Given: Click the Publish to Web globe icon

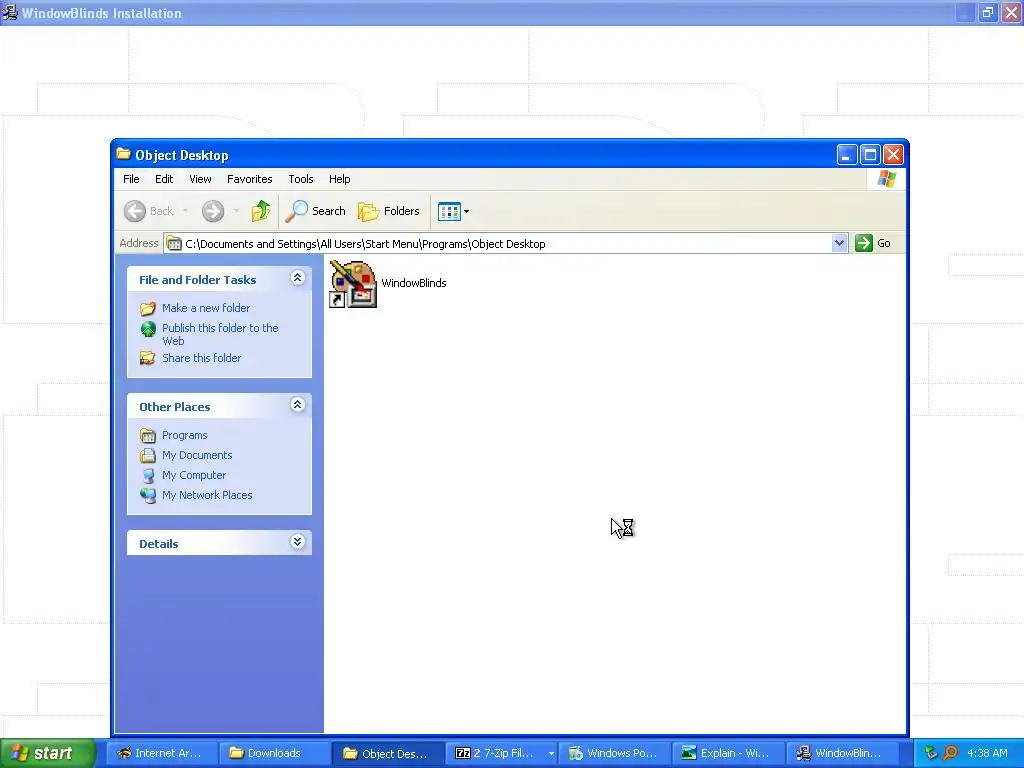Looking at the screenshot, I should [x=148, y=328].
